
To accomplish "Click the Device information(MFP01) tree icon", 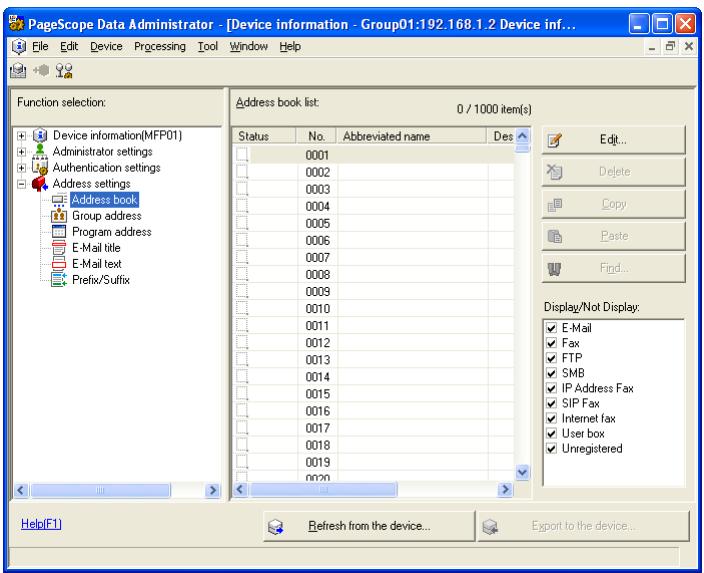I will tap(40, 135).
